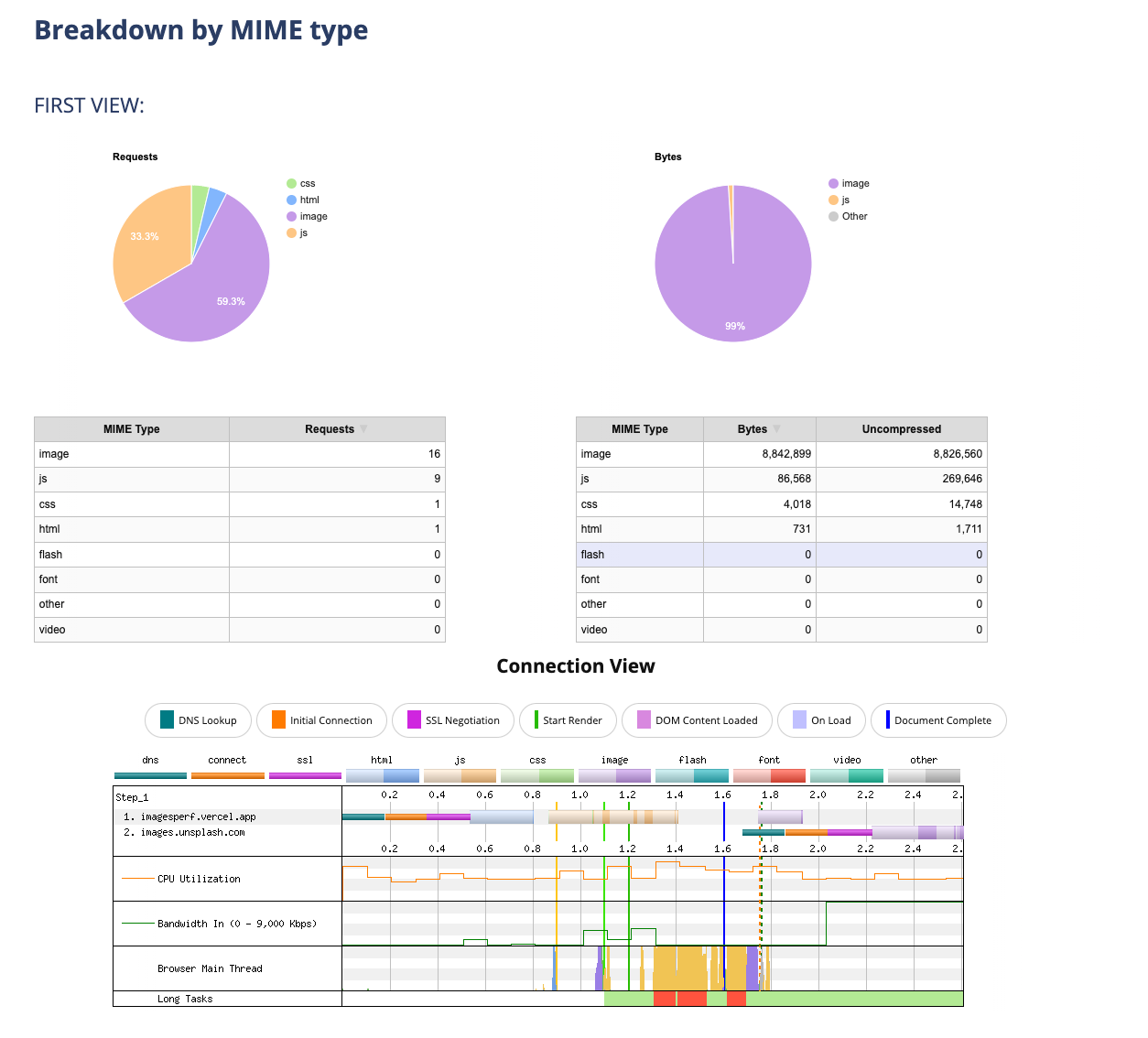Click the blue Document Complete marker icon
The image size is (1148, 1038).
pos(887,720)
